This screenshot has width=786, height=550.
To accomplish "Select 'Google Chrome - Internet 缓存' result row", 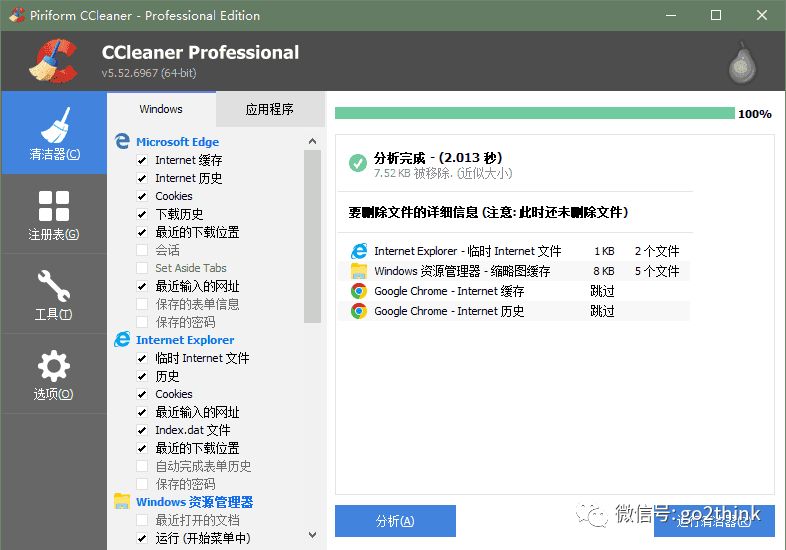I will 514,291.
